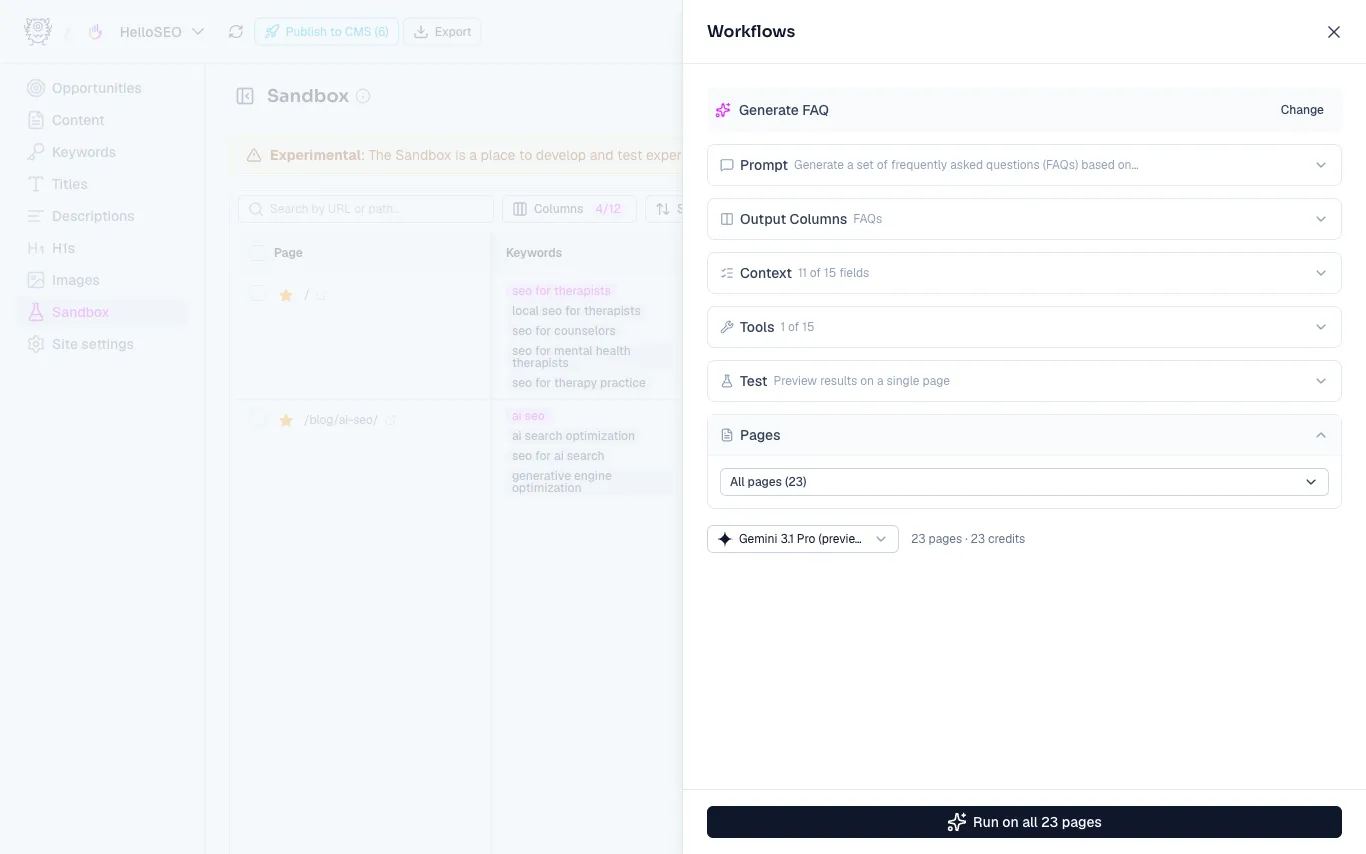This screenshot has width=1366, height=854.
Task: Expand the Prompt section
Action: 1024,165
